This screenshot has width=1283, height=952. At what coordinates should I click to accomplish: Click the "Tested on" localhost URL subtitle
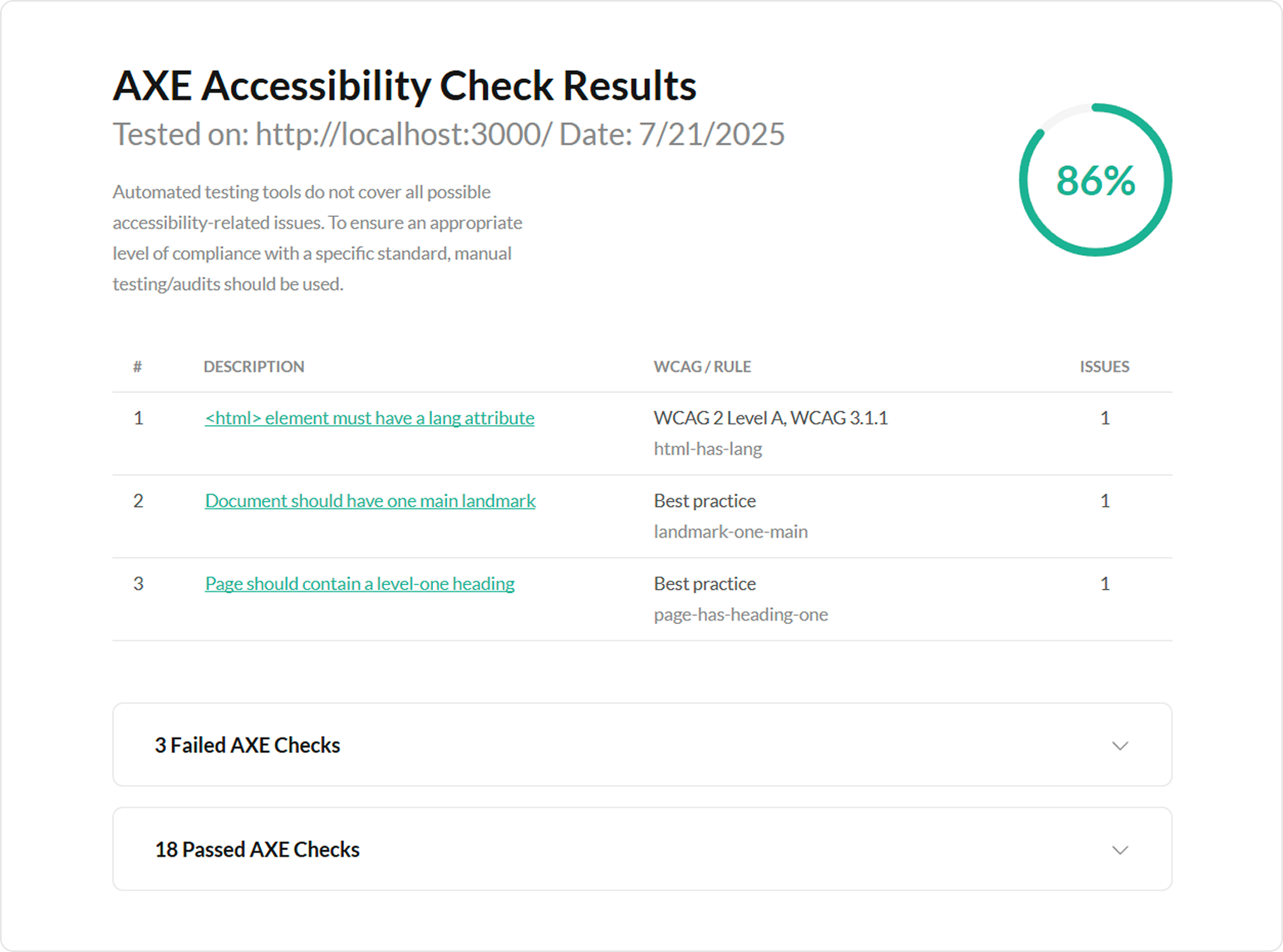click(449, 135)
